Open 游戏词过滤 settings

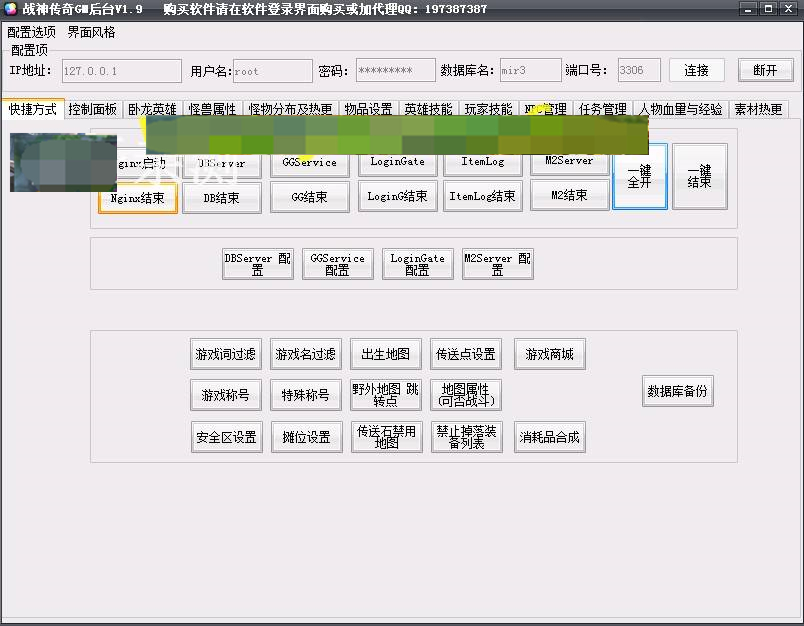point(225,354)
